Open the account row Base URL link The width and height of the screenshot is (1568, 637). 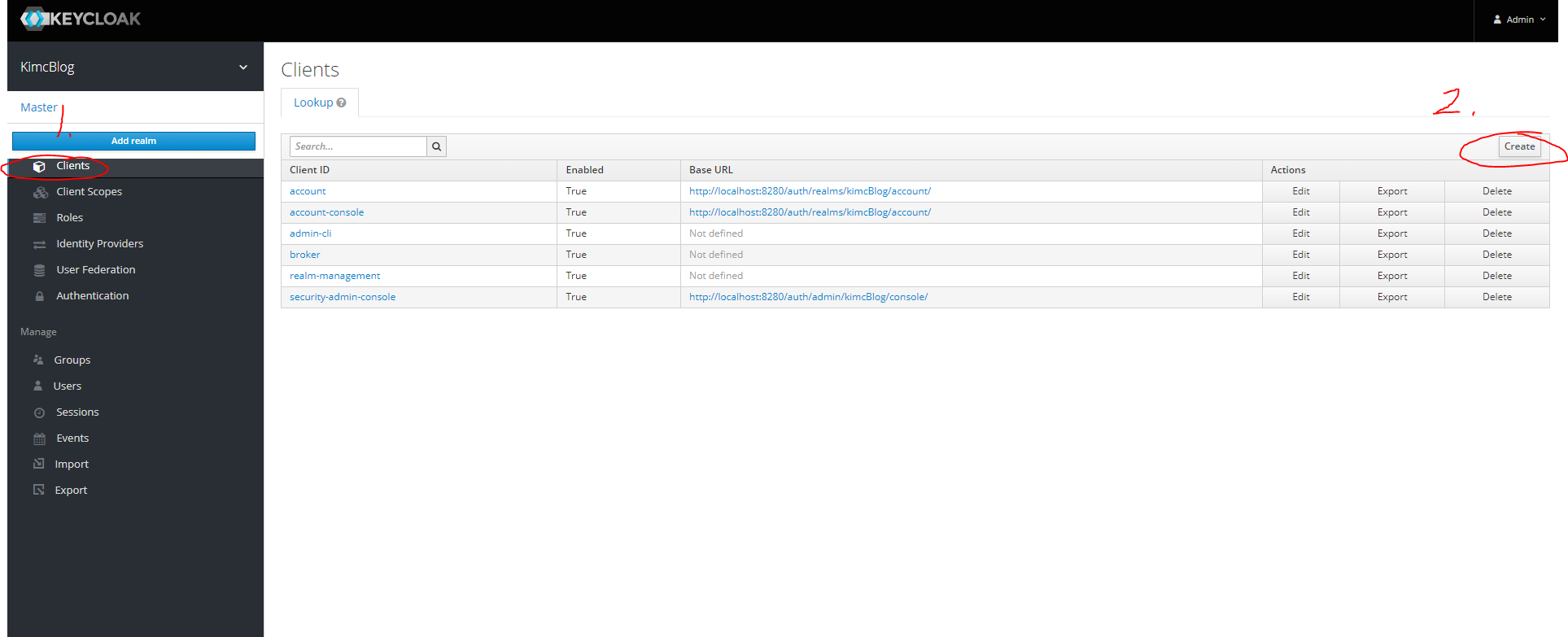pos(810,191)
